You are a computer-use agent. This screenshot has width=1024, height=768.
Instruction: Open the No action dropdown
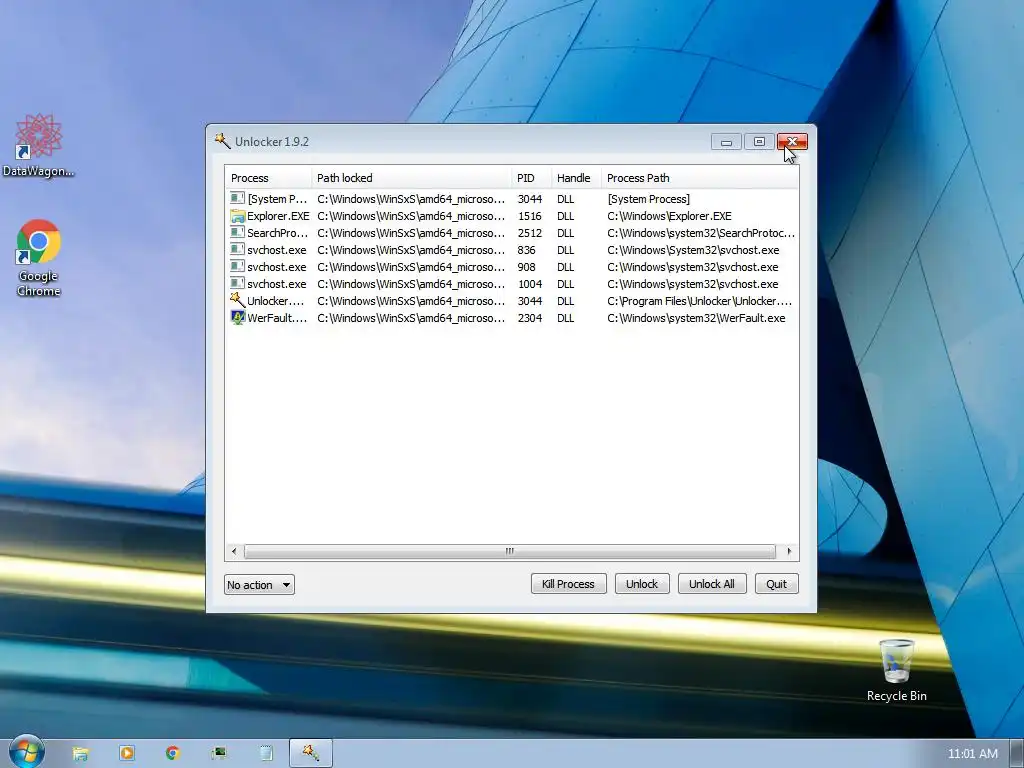[x=259, y=584]
